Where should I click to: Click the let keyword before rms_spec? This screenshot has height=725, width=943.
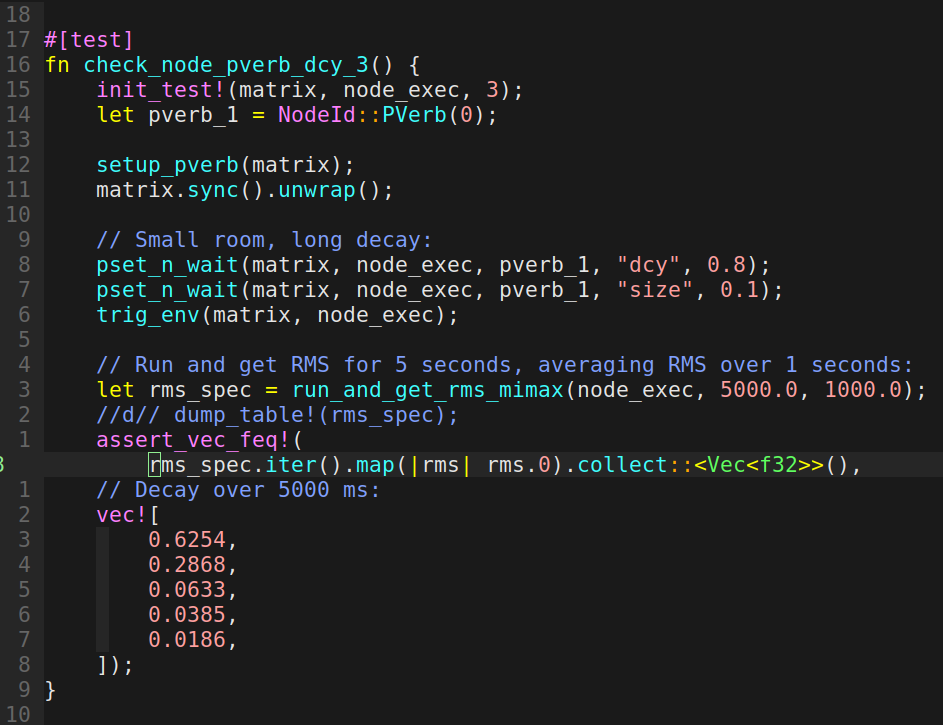click(x=115, y=390)
